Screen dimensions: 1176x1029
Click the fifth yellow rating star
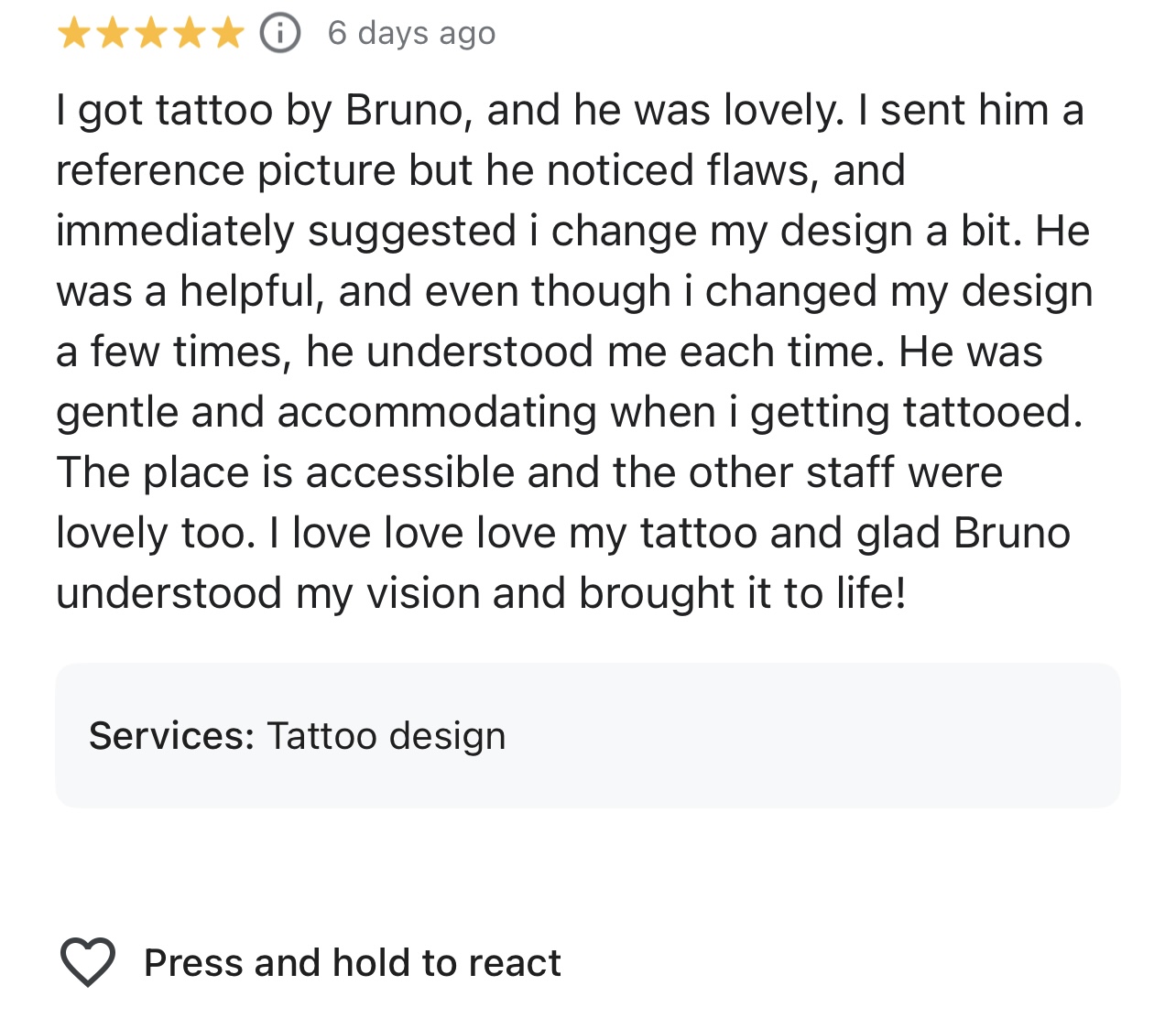[x=227, y=34]
